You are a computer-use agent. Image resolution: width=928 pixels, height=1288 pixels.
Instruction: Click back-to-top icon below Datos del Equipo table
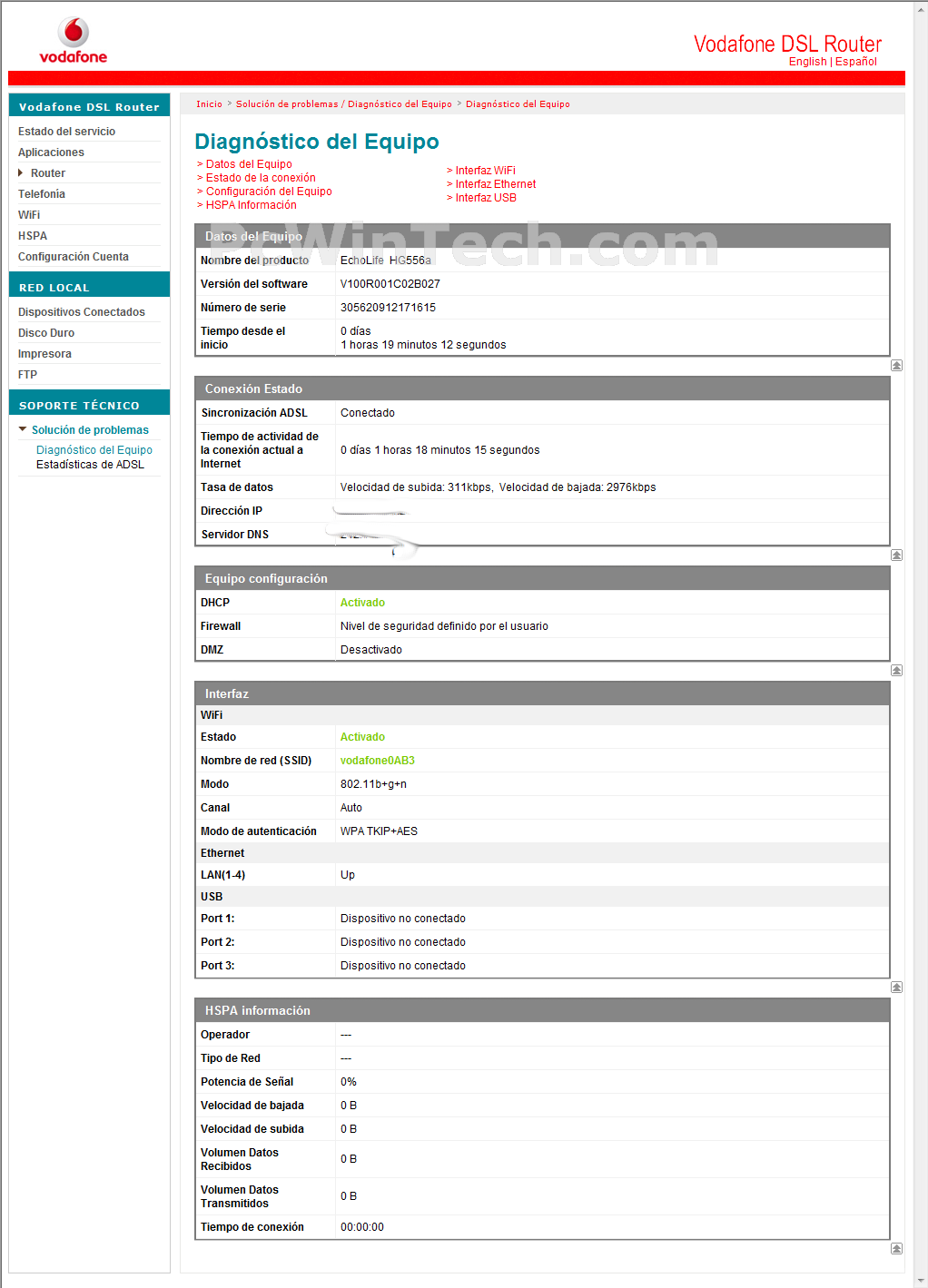(x=896, y=366)
